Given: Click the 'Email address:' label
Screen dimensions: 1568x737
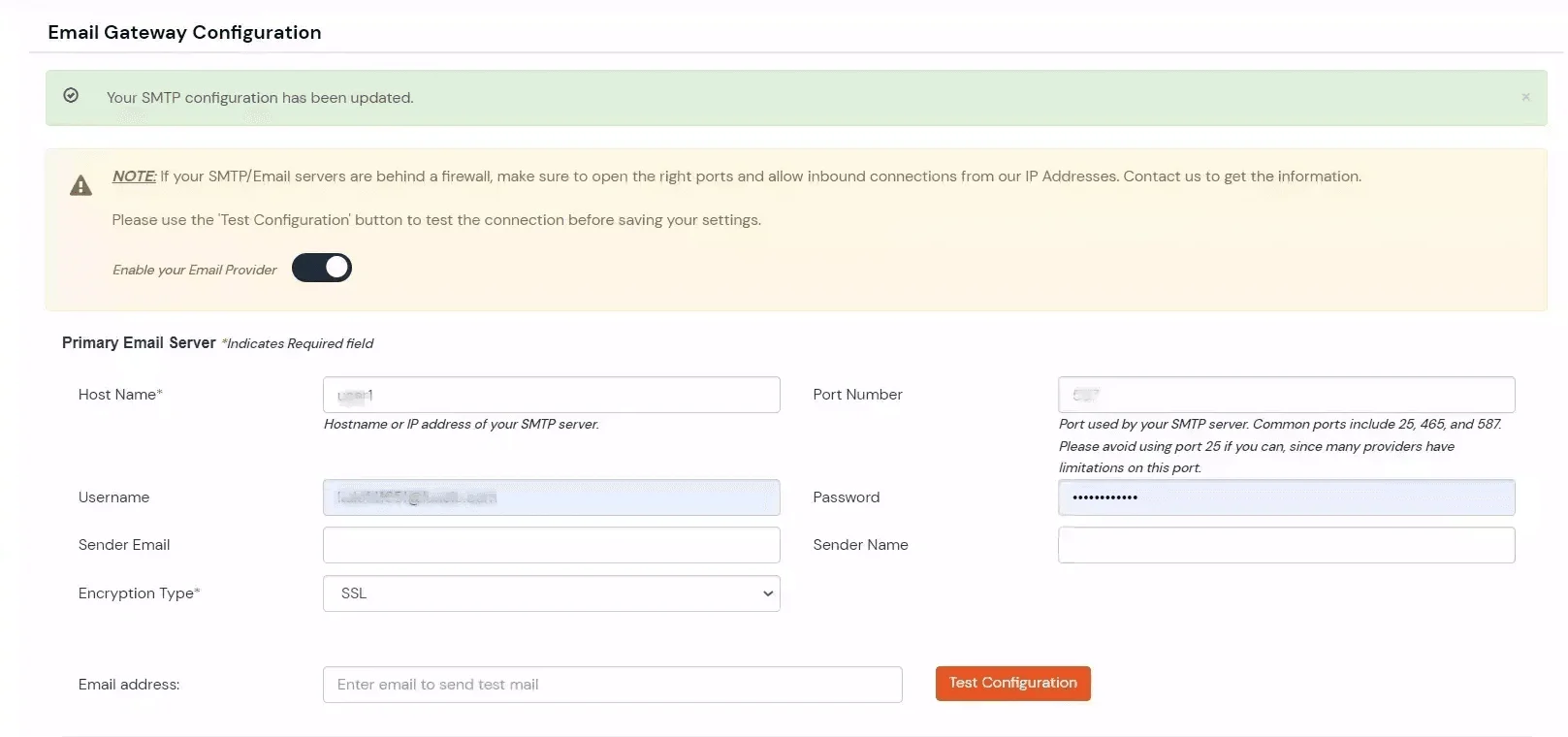Looking at the screenshot, I should point(129,685).
